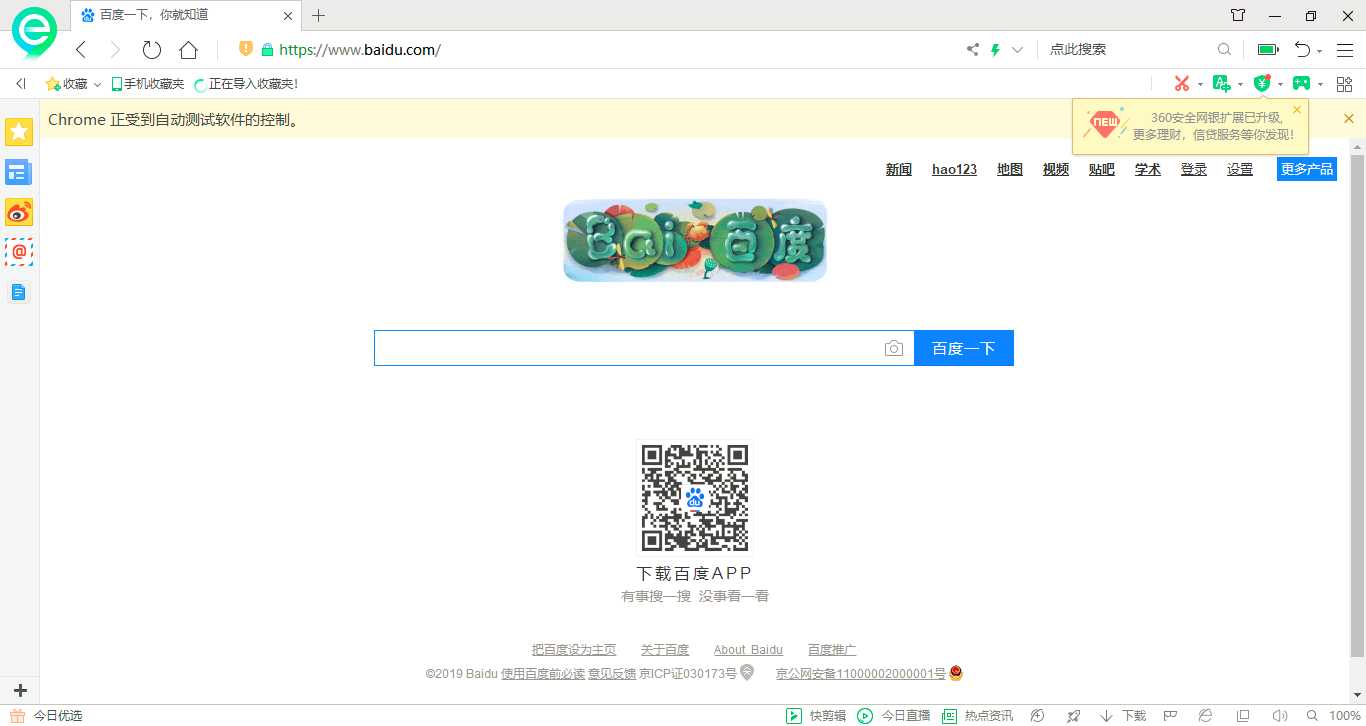This screenshot has width=1366, height=726.
Task: Close the 百度一下 tab
Action: [288, 15]
